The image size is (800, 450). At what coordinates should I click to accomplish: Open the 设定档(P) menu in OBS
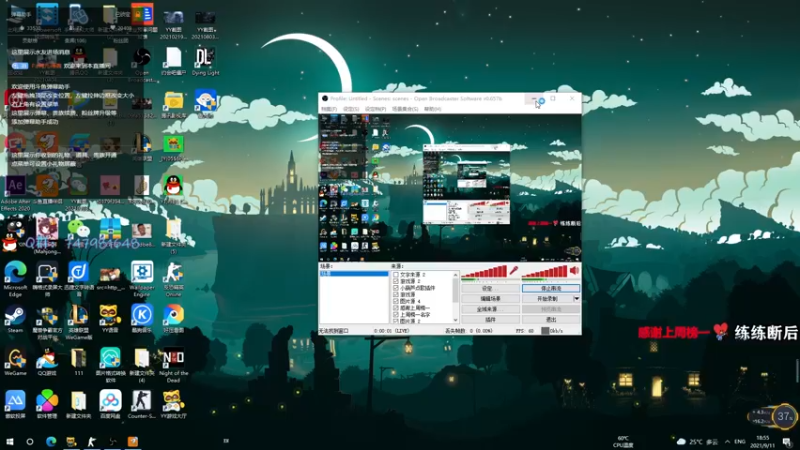tap(375, 109)
